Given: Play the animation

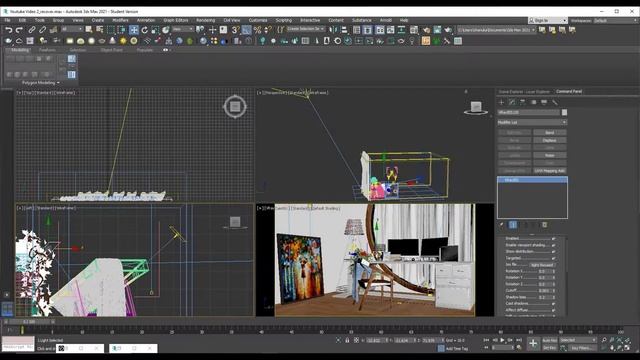Looking at the screenshot, I should 502,340.
